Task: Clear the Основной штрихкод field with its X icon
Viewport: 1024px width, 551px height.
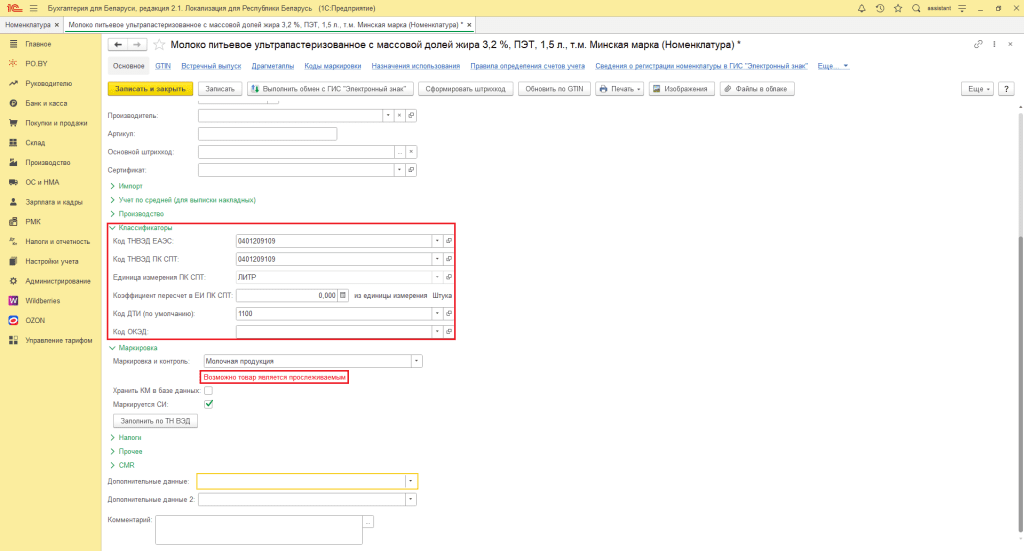Action: (410, 152)
